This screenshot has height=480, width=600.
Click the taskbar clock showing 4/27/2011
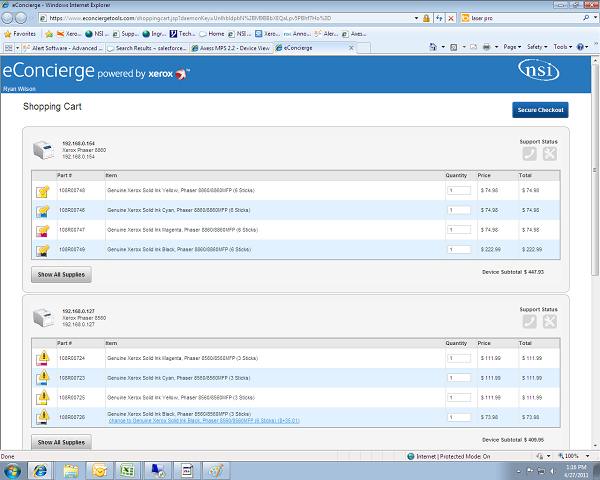click(x=576, y=471)
